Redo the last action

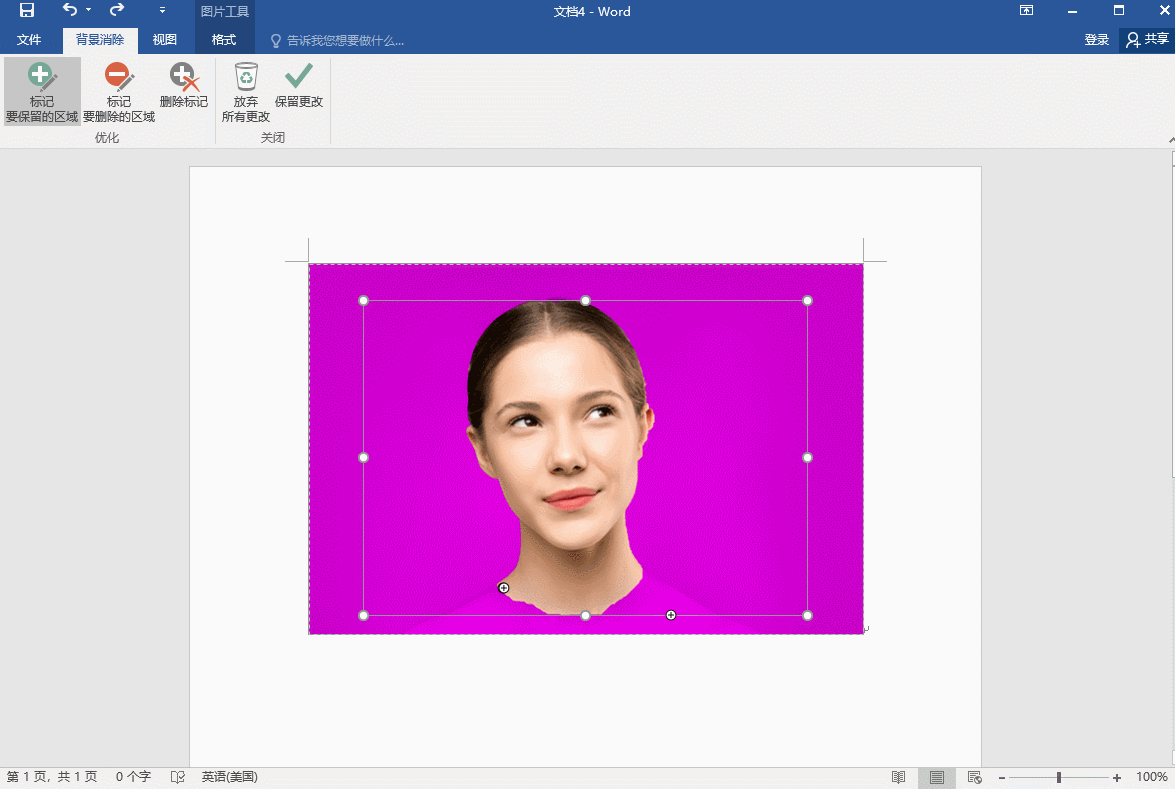coord(117,10)
